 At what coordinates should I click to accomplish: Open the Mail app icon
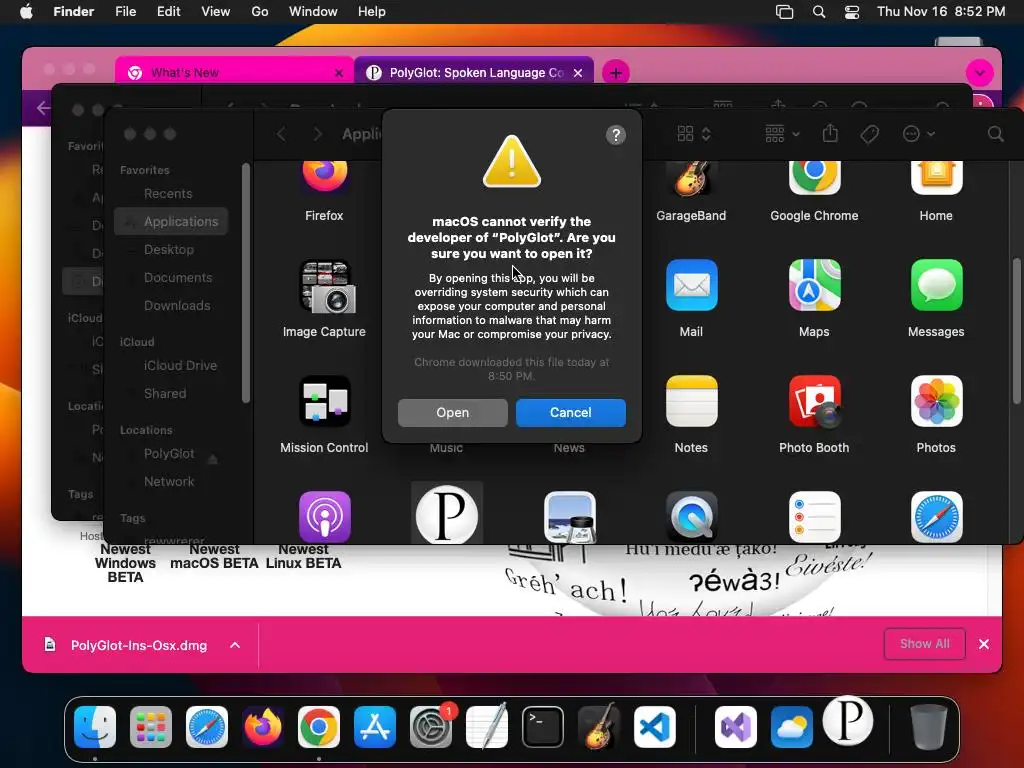coord(692,285)
